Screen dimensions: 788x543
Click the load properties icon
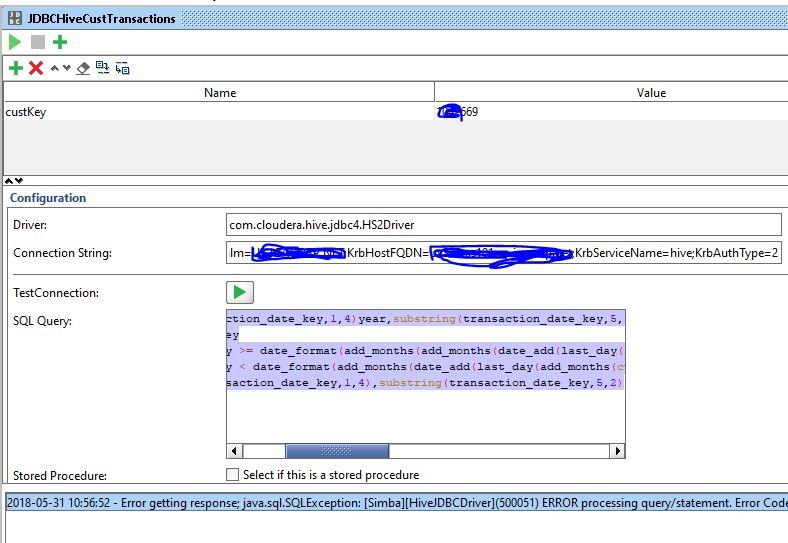coord(103,68)
